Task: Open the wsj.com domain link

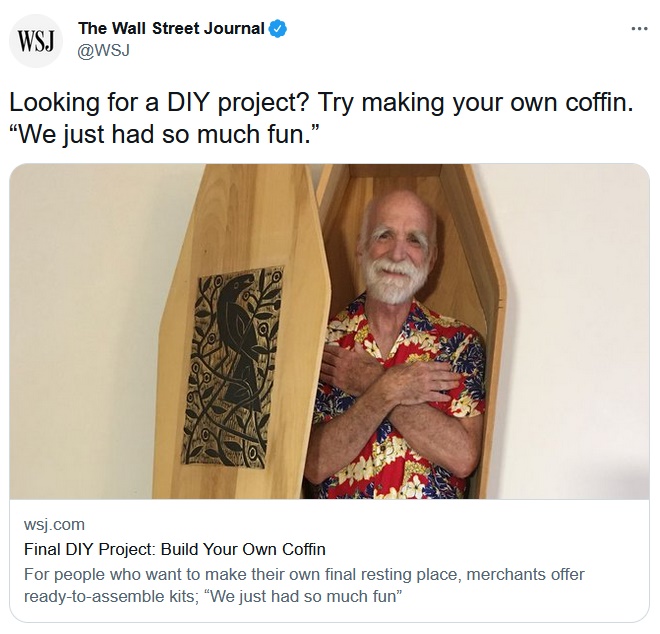Action: coord(53,525)
